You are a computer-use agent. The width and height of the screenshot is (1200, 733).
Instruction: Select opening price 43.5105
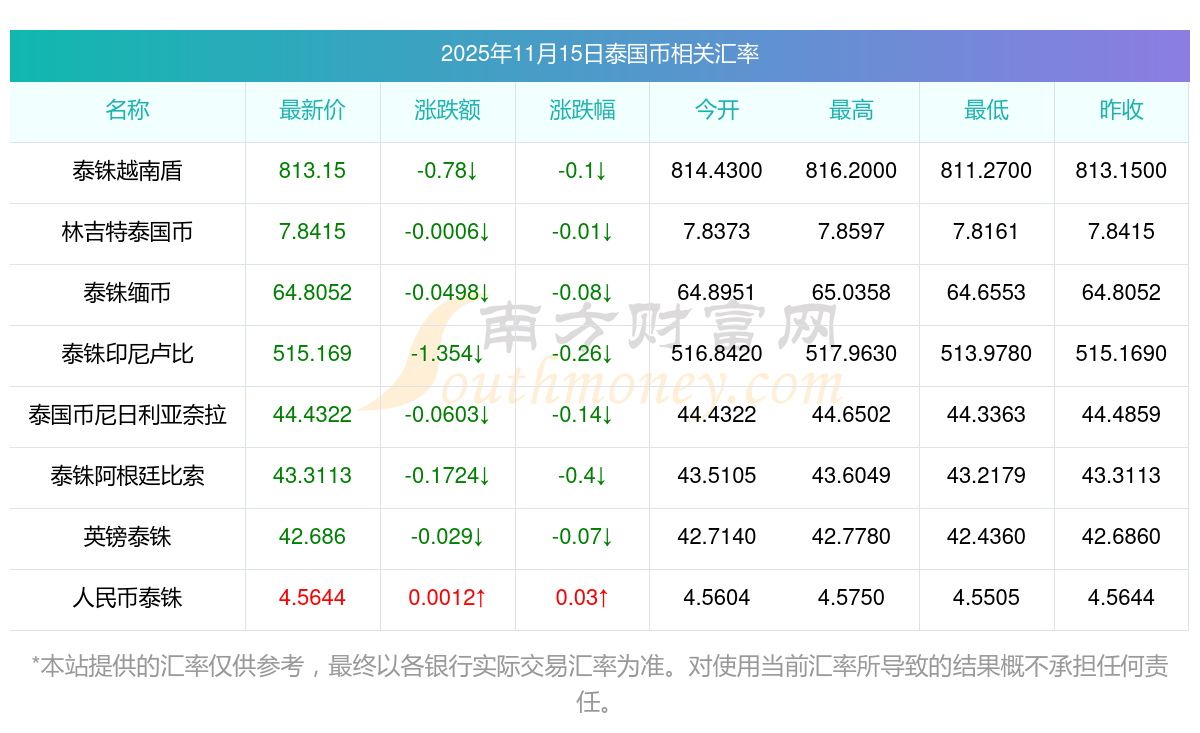[717, 476]
